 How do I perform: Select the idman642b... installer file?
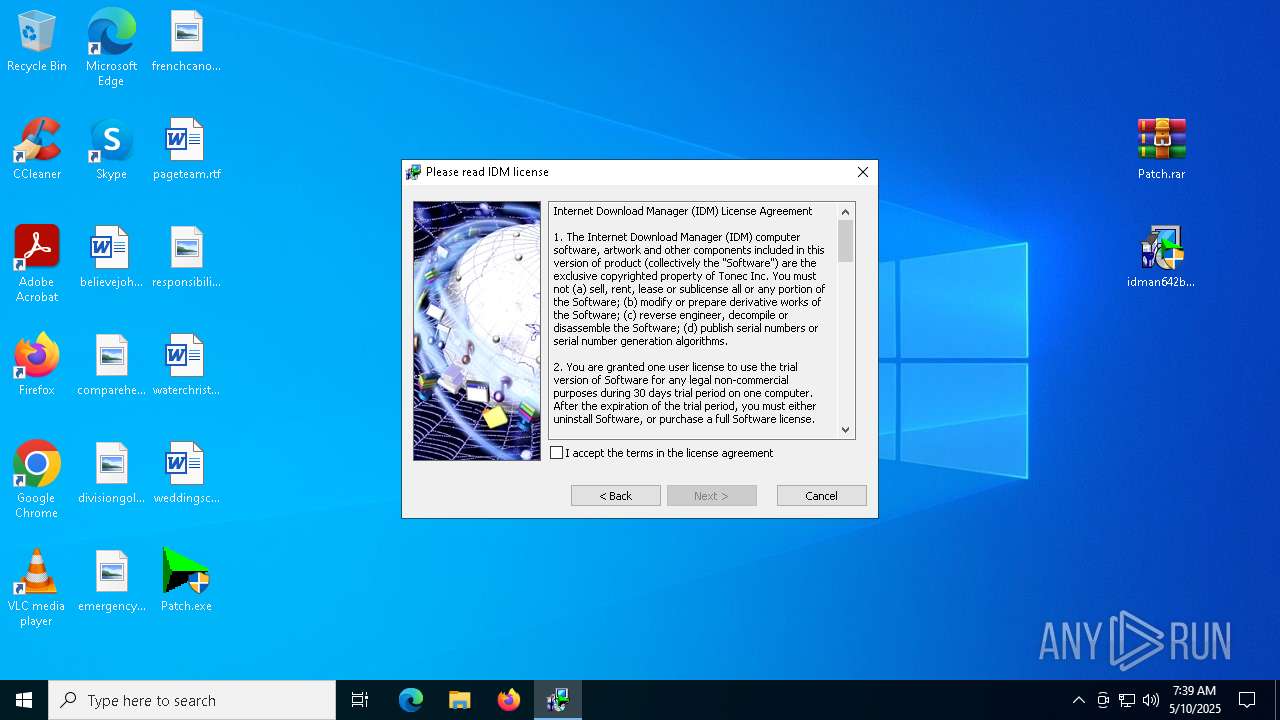tap(1161, 258)
